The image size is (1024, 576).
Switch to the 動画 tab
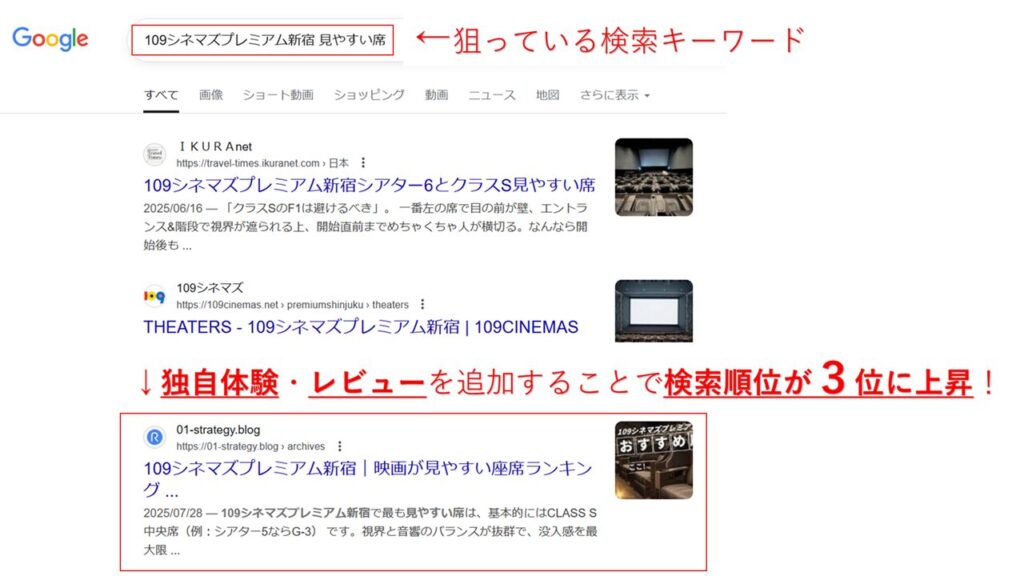click(x=436, y=95)
